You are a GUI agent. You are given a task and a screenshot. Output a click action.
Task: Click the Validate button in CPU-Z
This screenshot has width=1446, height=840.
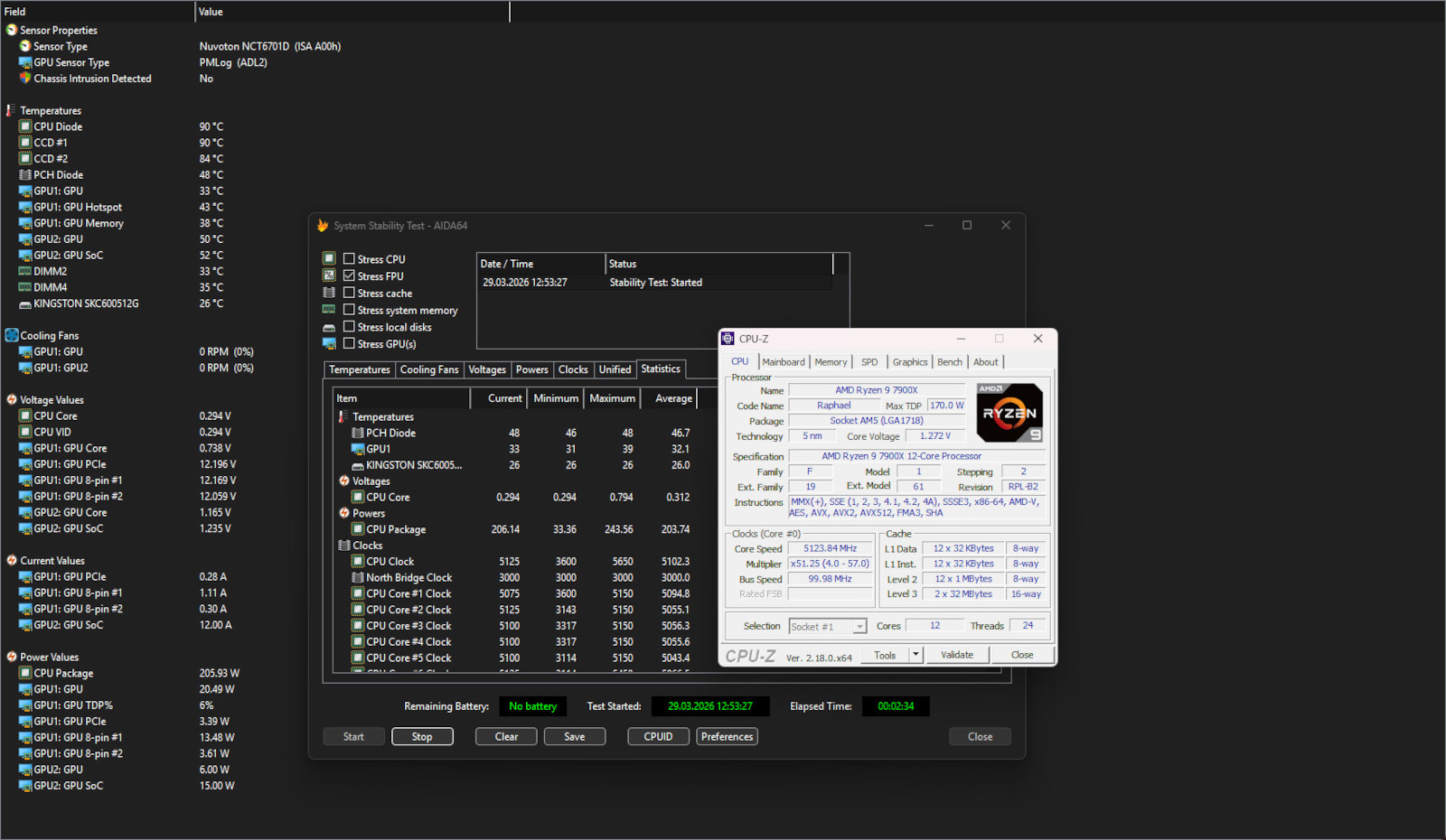point(957,655)
